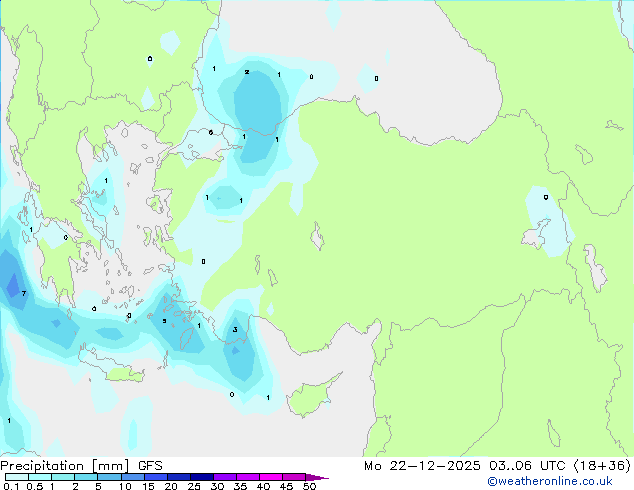Click legend scale label '30'
This screenshot has width=634, height=490.
pos(217,486)
